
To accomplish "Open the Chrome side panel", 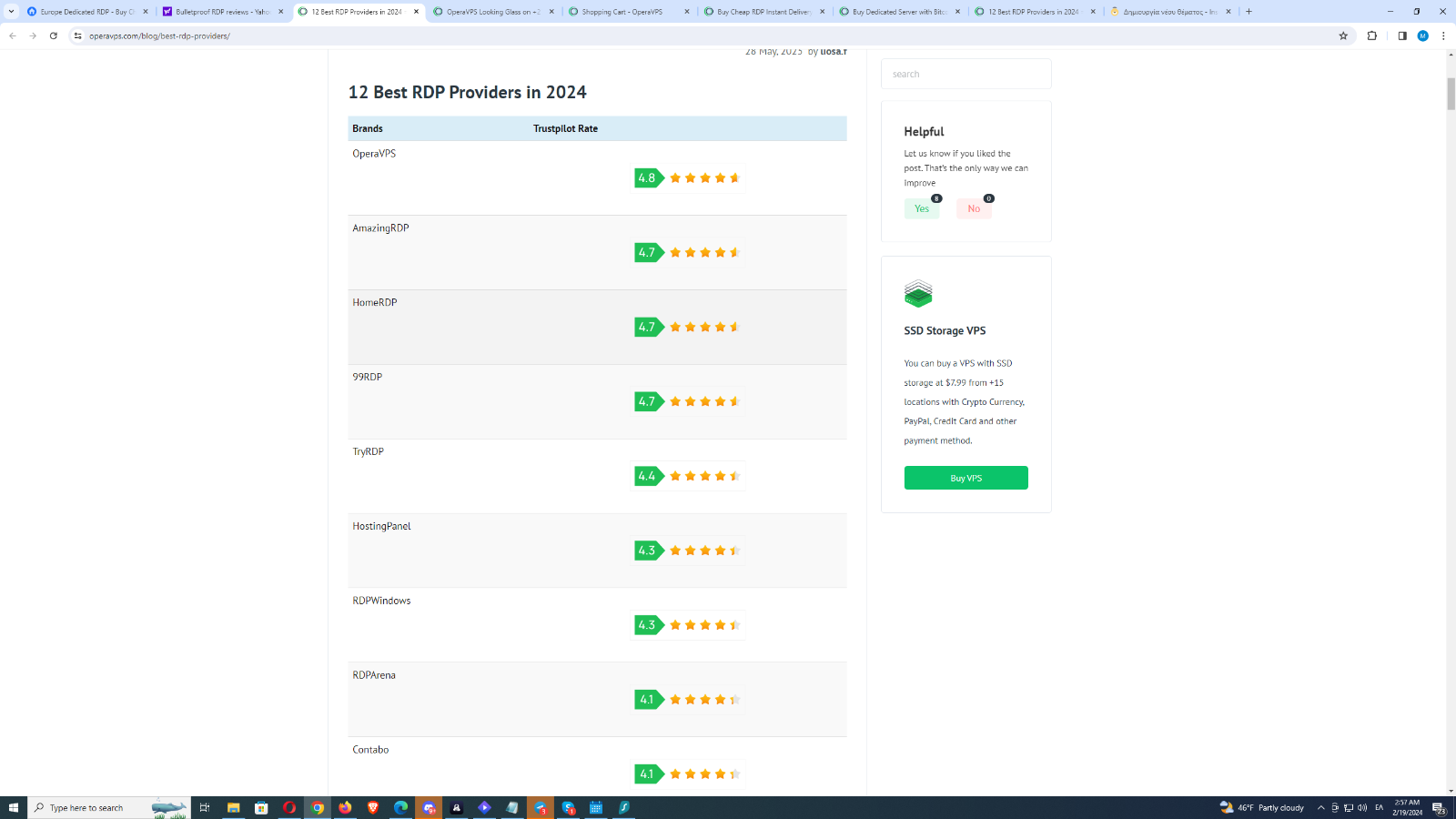I will (1402, 35).
